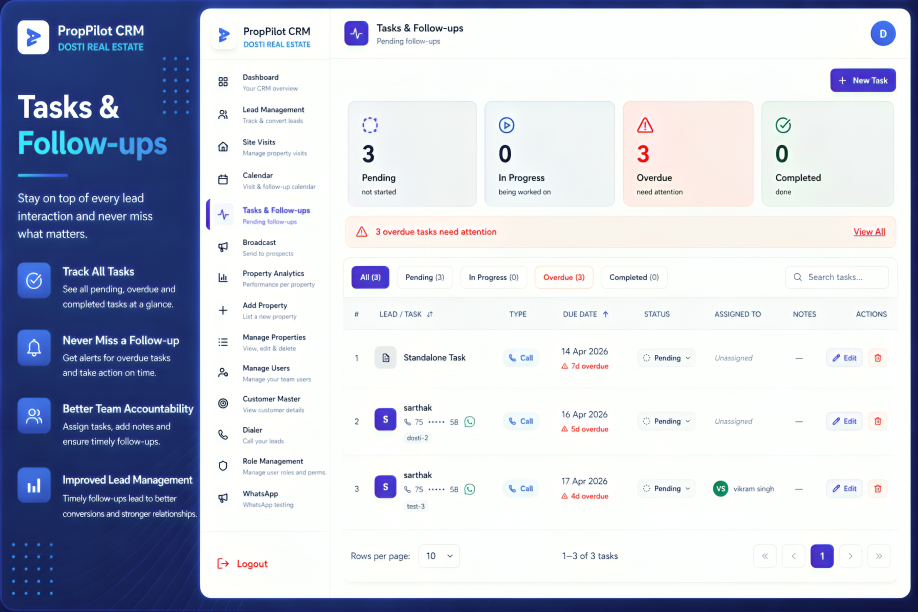Go to previous page of tasks

[x=793, y=556]
